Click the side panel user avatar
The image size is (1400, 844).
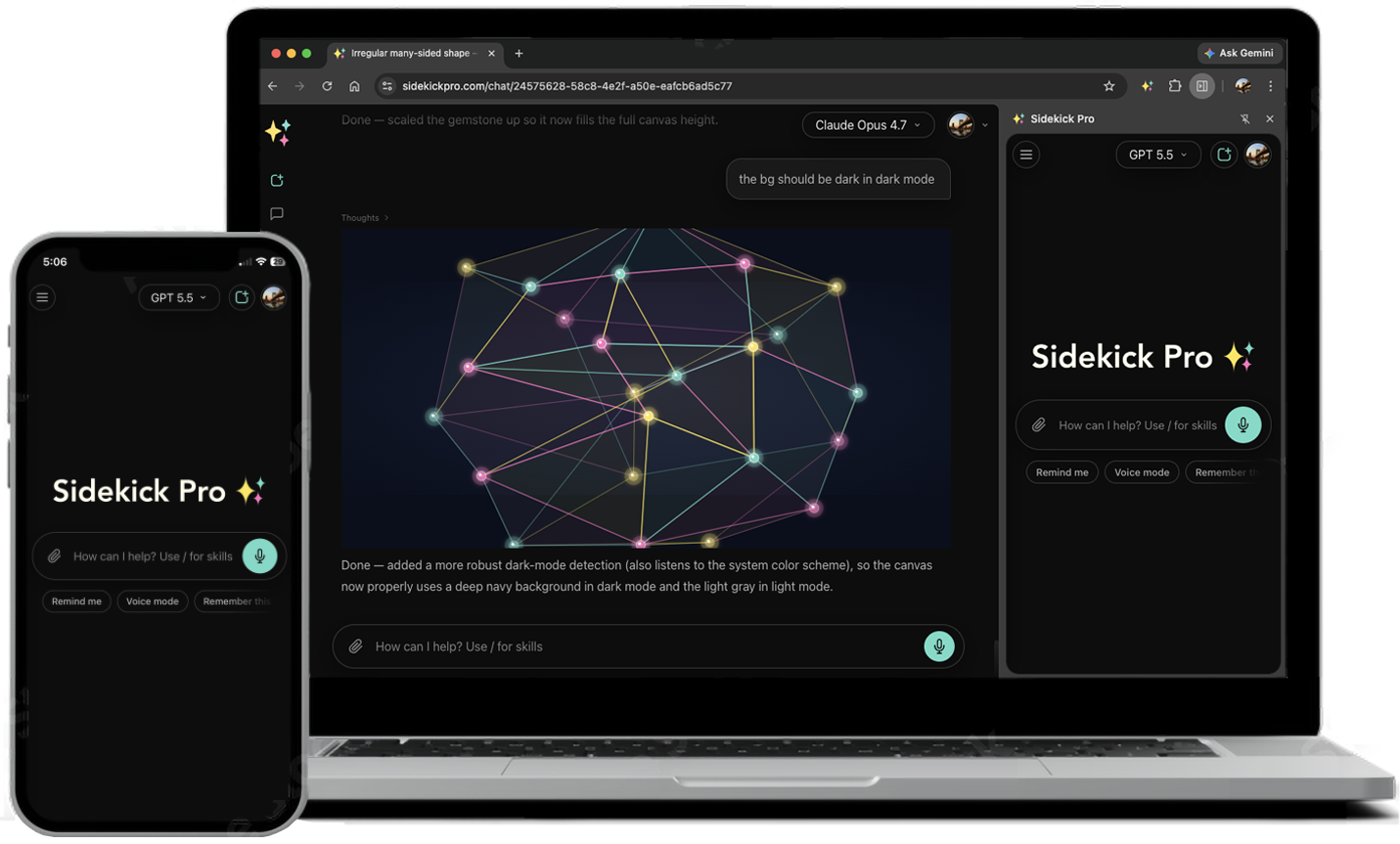tap(1258, 155)
